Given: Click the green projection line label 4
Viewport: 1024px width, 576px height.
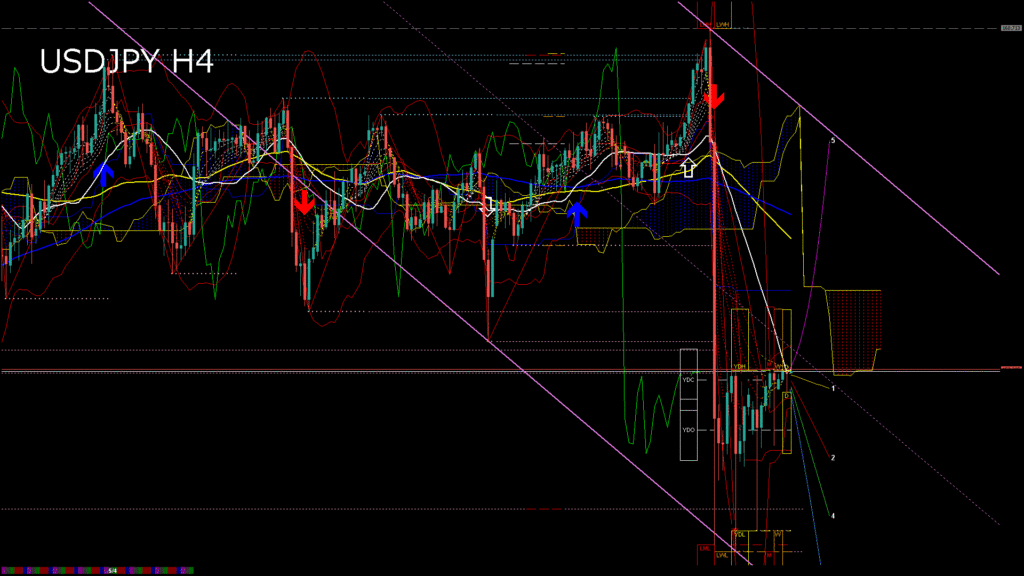Looking at the screenshot, I should [833, 516].
